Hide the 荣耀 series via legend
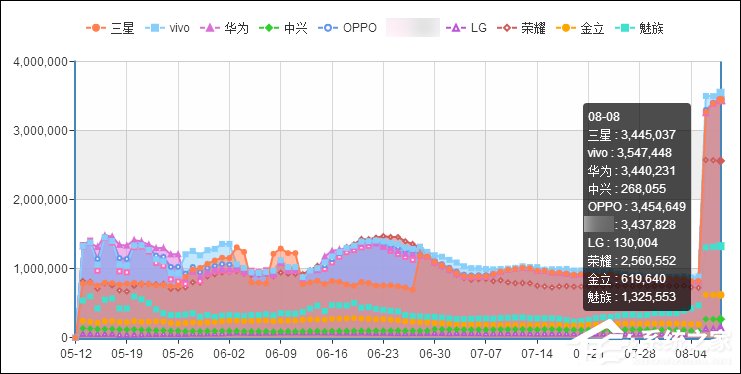This screenshot has height=374, width=741. (521, 28)
